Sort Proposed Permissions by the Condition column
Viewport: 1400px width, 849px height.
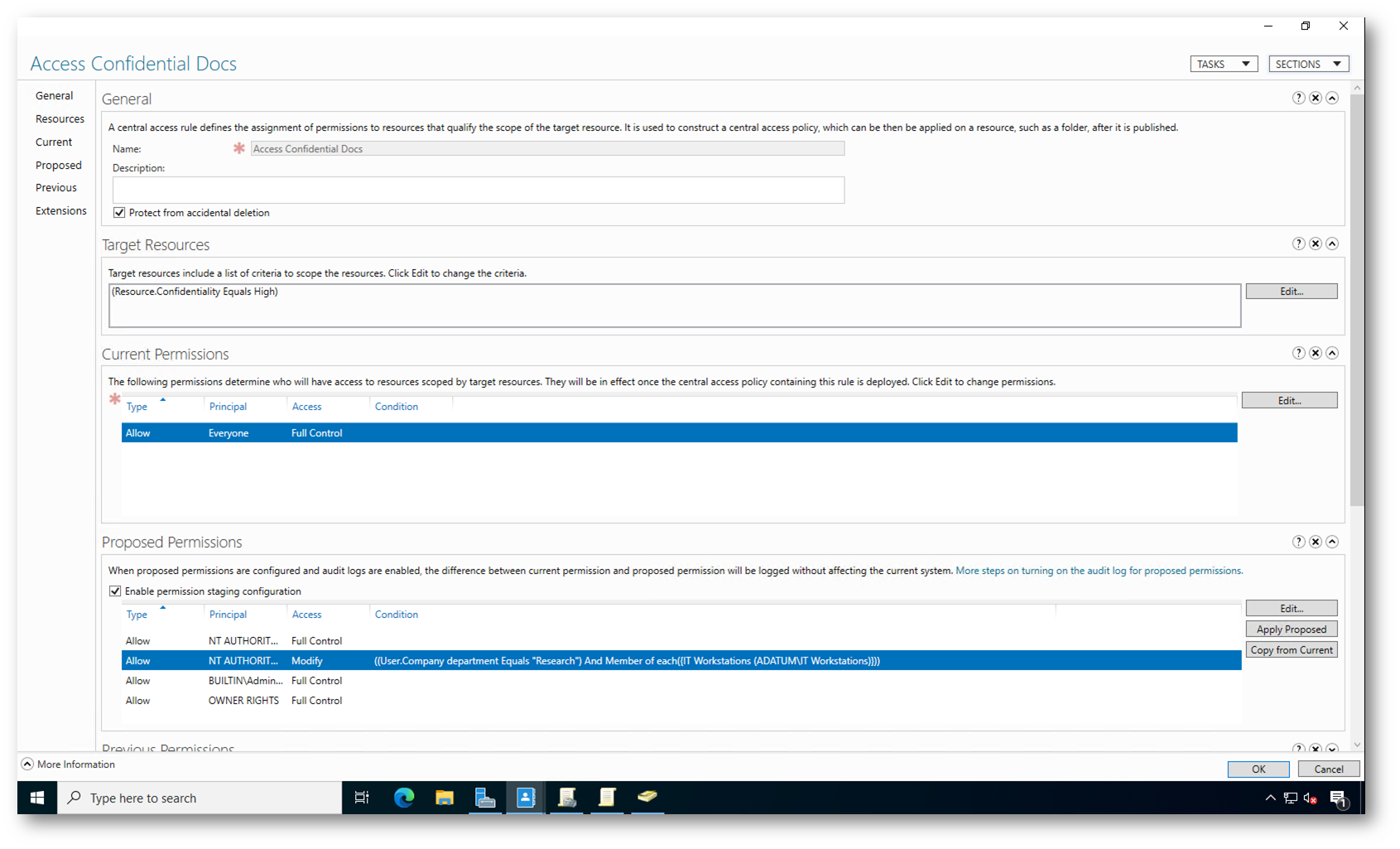coord(397,615)
